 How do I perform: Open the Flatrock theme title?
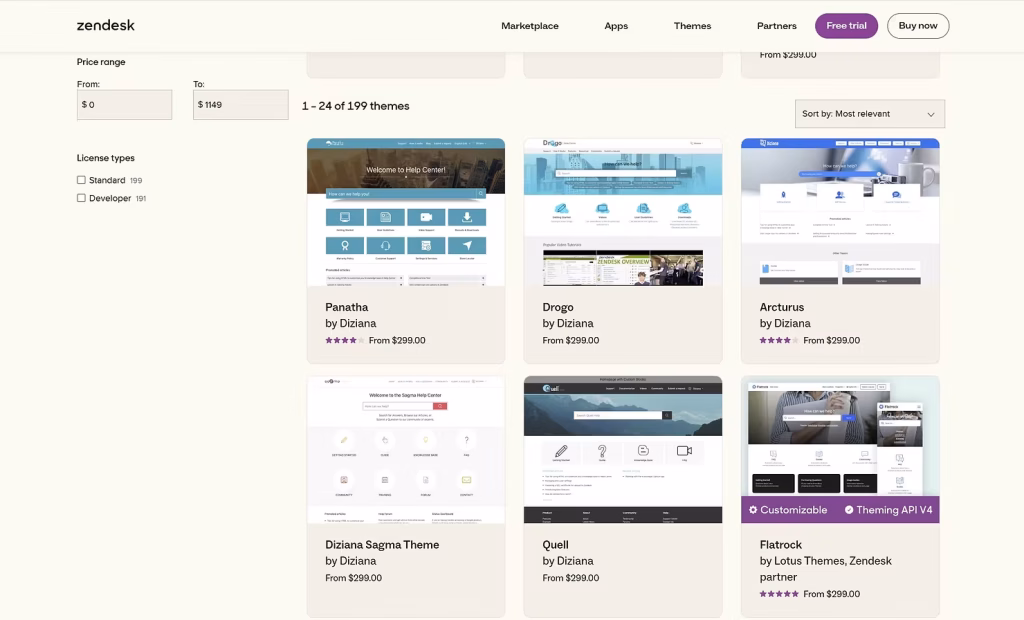(x=780, y=545)
